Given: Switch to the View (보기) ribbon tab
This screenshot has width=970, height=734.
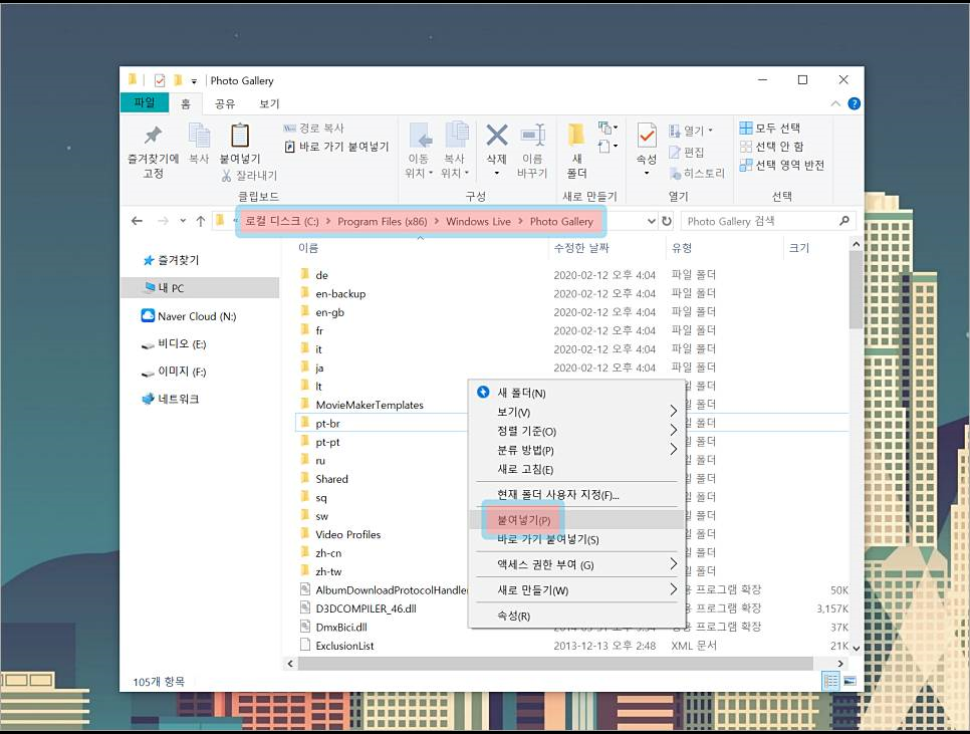Looking at the screenshot, I should 269,104.
